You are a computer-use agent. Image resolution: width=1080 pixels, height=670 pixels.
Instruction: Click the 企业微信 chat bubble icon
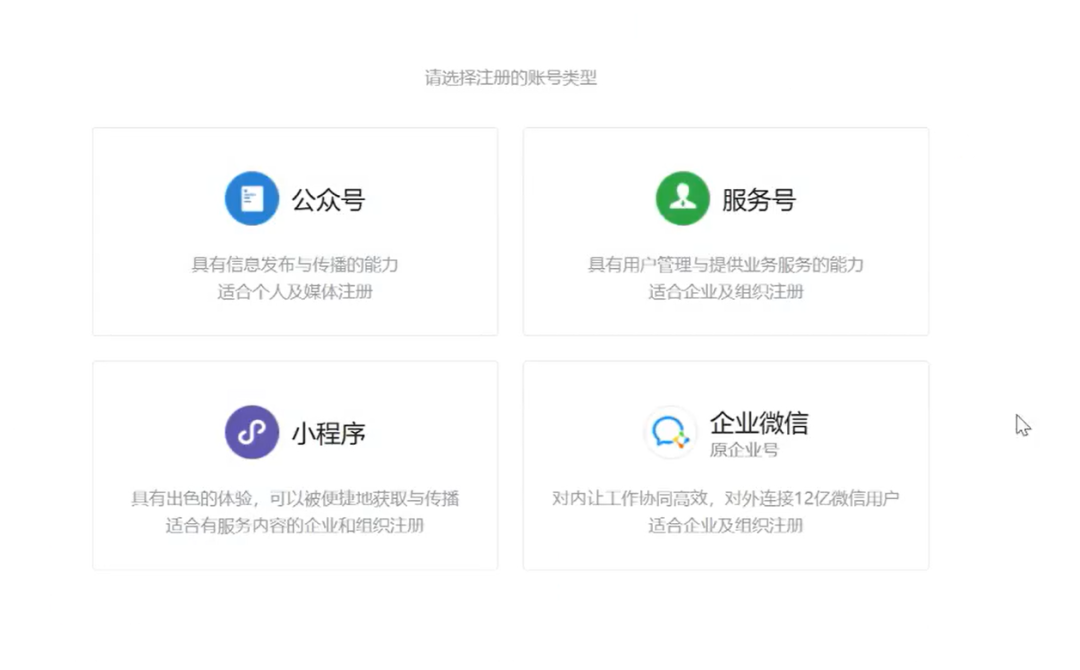(x=670, y=432)
